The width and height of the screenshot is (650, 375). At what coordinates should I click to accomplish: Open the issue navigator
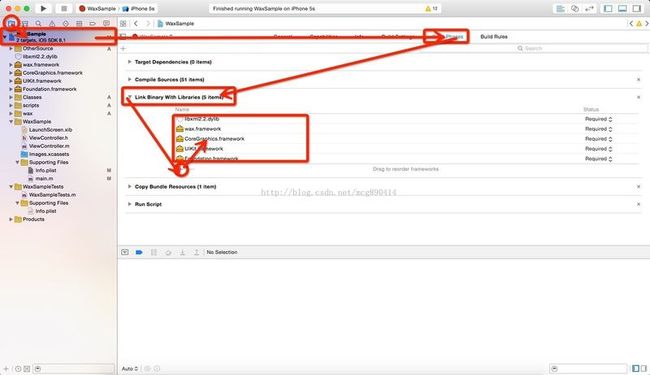52,24
